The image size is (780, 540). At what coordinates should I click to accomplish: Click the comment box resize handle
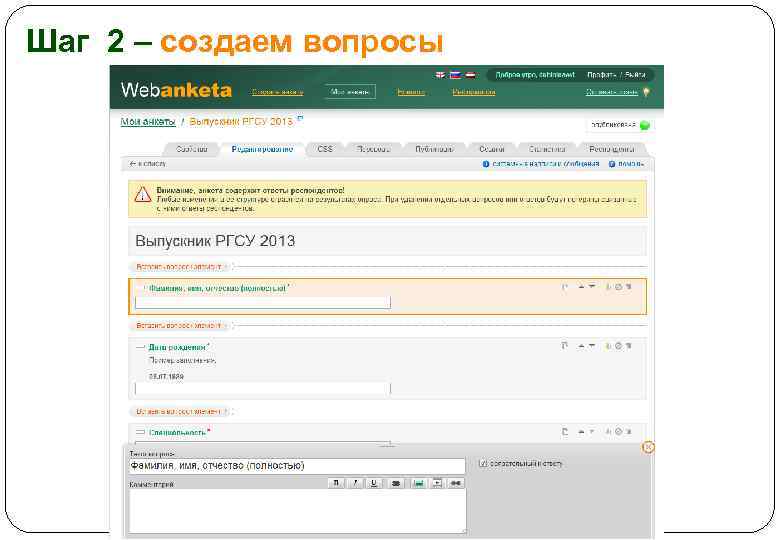[465, 531]
